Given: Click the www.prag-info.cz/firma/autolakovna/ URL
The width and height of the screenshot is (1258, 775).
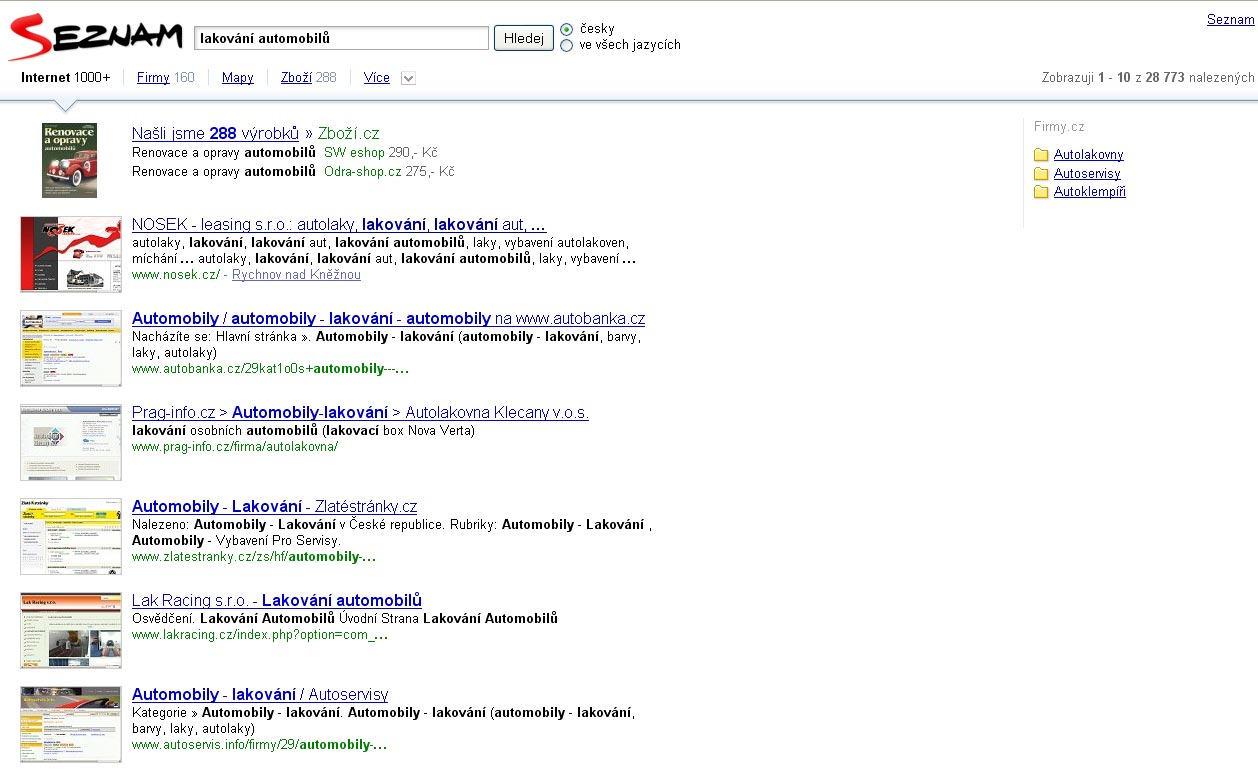Looking at the screenshot, I should [235, 446].
